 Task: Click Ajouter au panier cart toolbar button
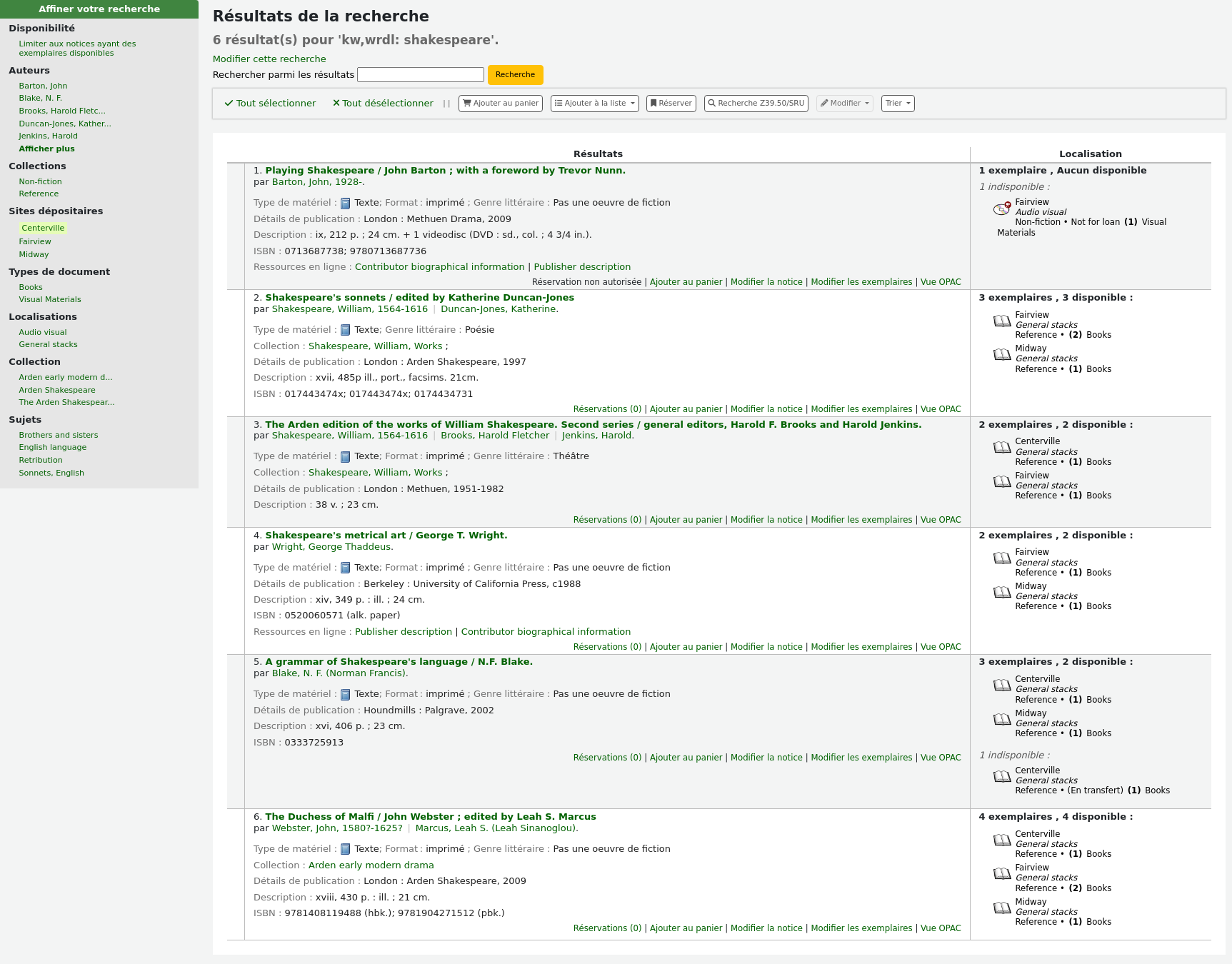pos(501,104)
